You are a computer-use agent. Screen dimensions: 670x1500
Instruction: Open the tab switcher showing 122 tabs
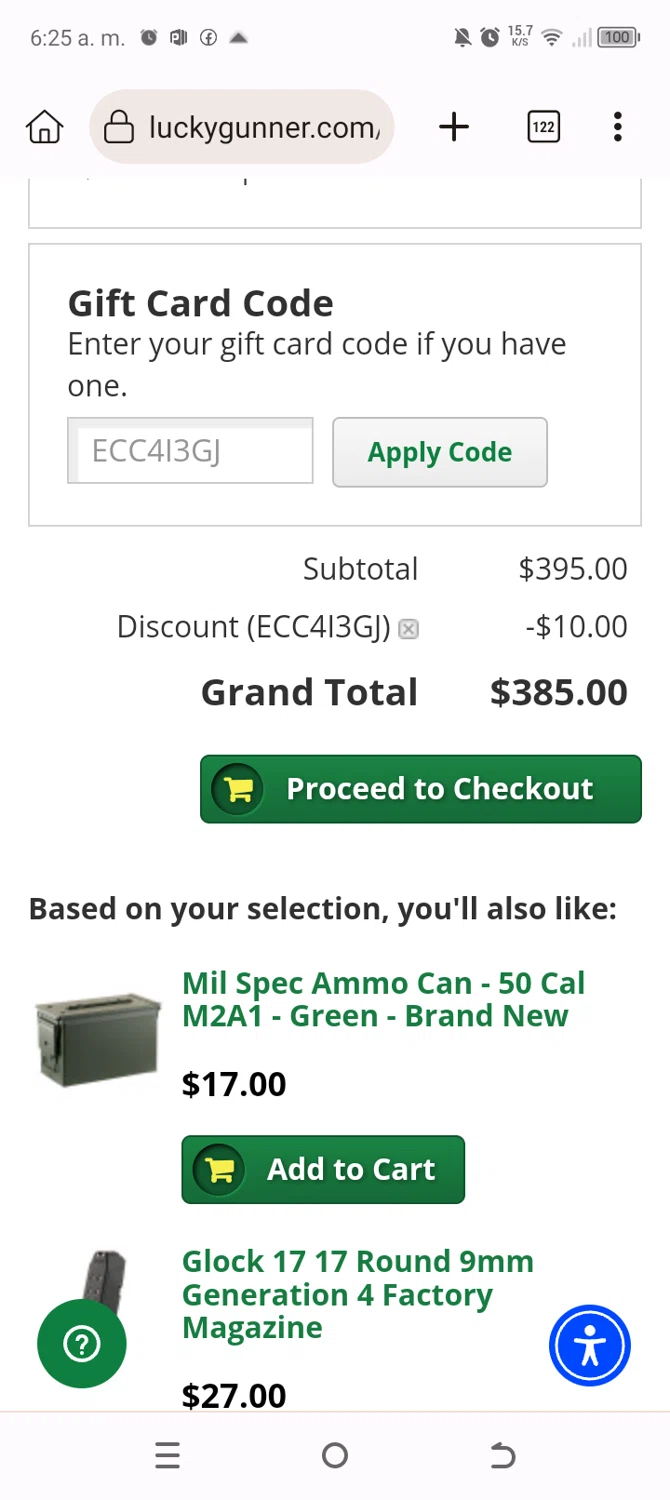pos(543,127)
